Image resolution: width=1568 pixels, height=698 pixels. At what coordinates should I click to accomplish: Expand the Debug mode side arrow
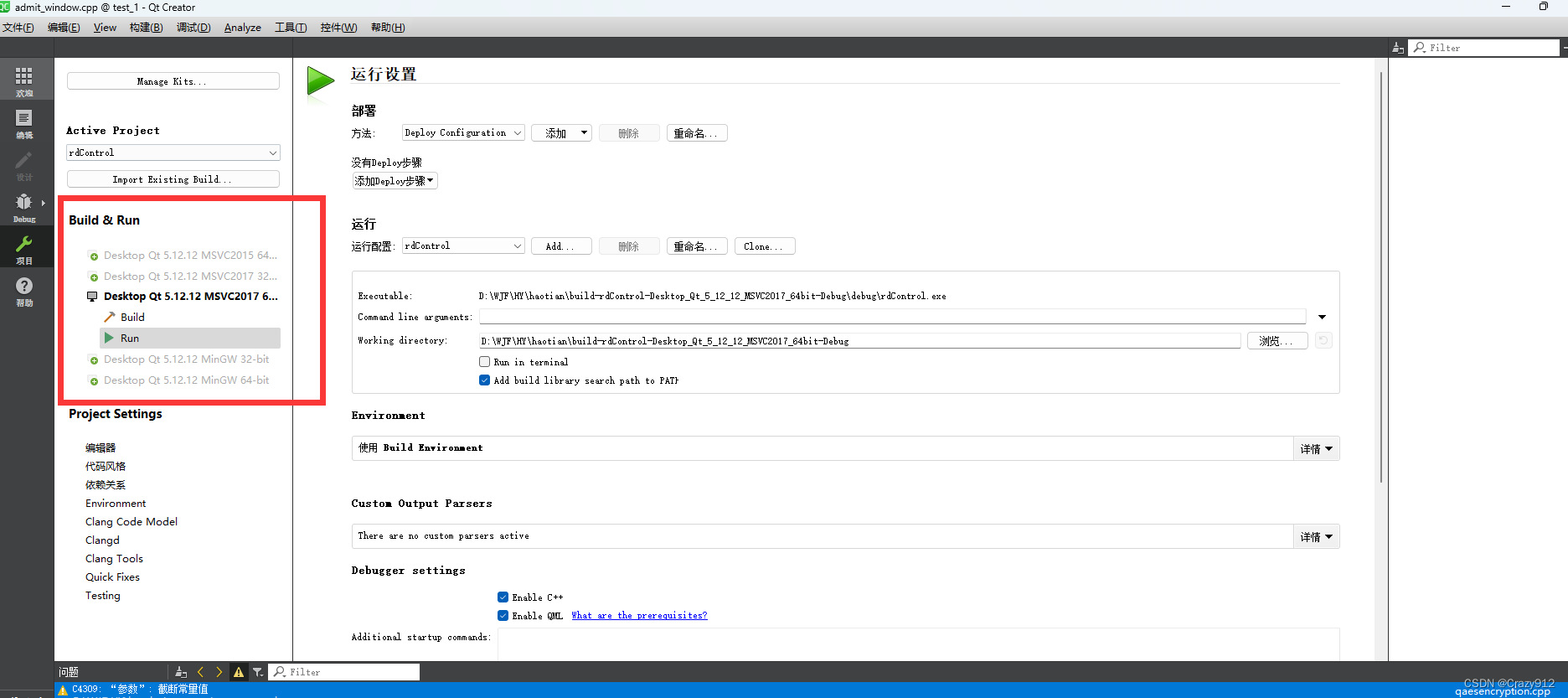coord(43,203)
